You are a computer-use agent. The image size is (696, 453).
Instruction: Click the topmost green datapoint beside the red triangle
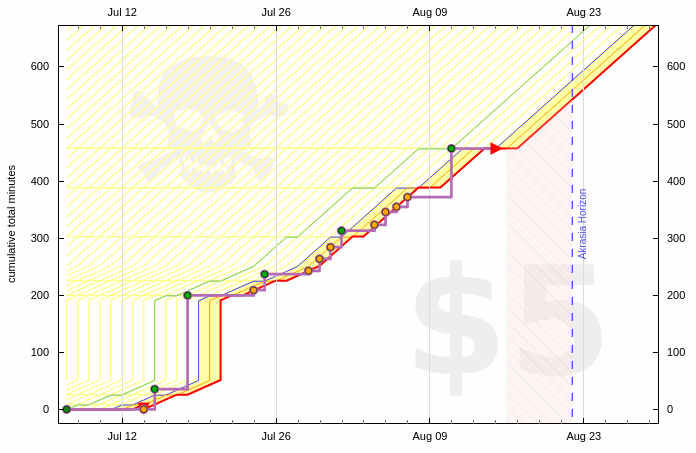tap(451, 148)
